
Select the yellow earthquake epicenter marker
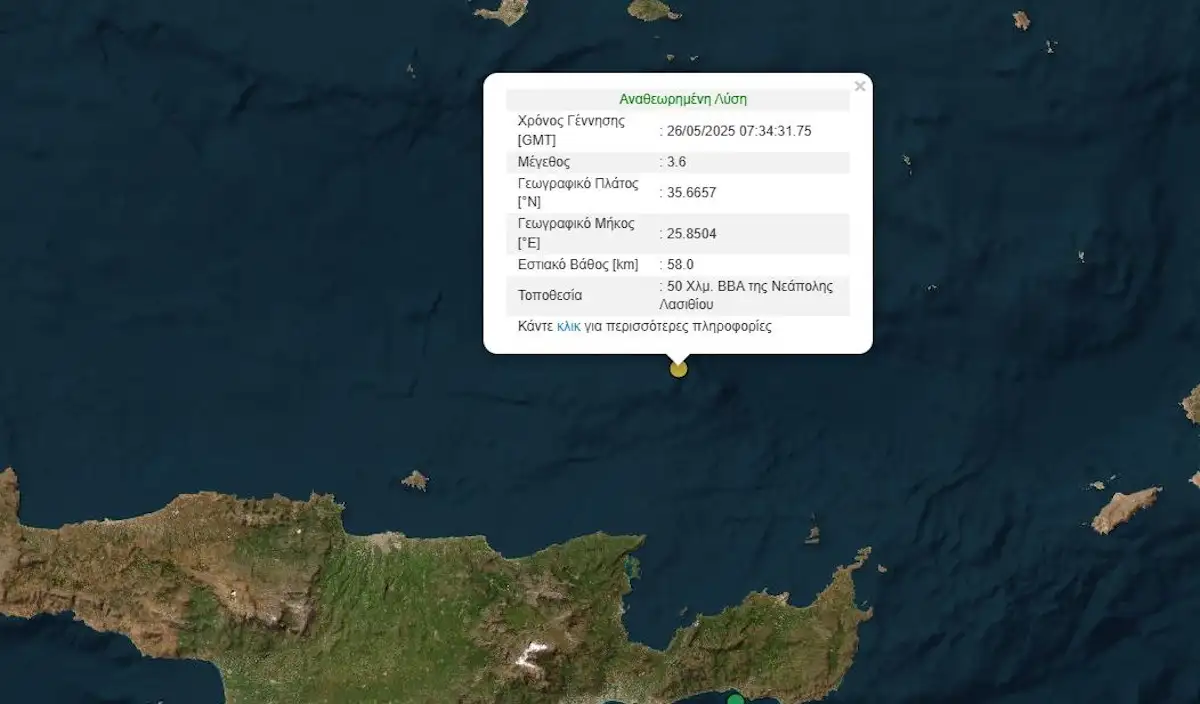tap(679, 369)
